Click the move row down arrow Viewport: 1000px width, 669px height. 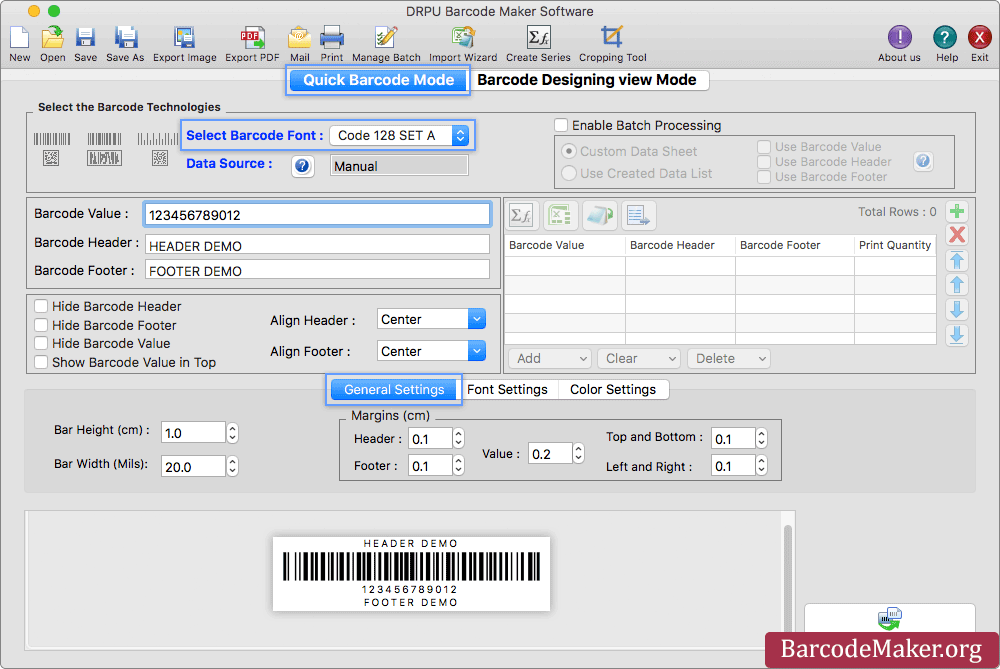pos(957,310)
